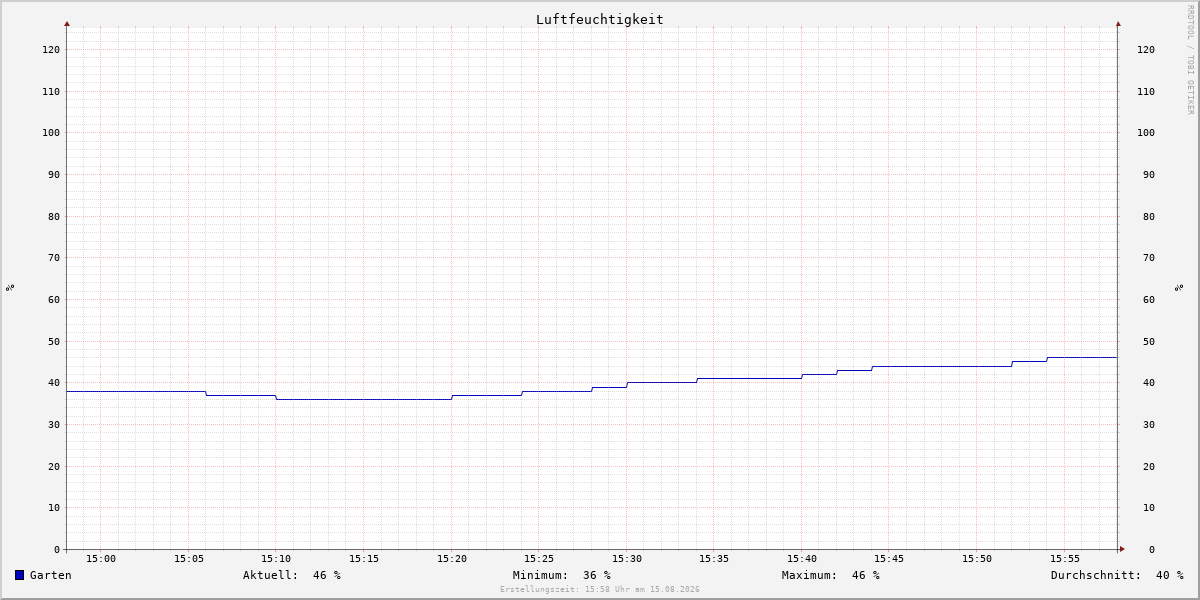Click the left y-axis percent unit label
The image size is (1200, 600).
[10, 287]
